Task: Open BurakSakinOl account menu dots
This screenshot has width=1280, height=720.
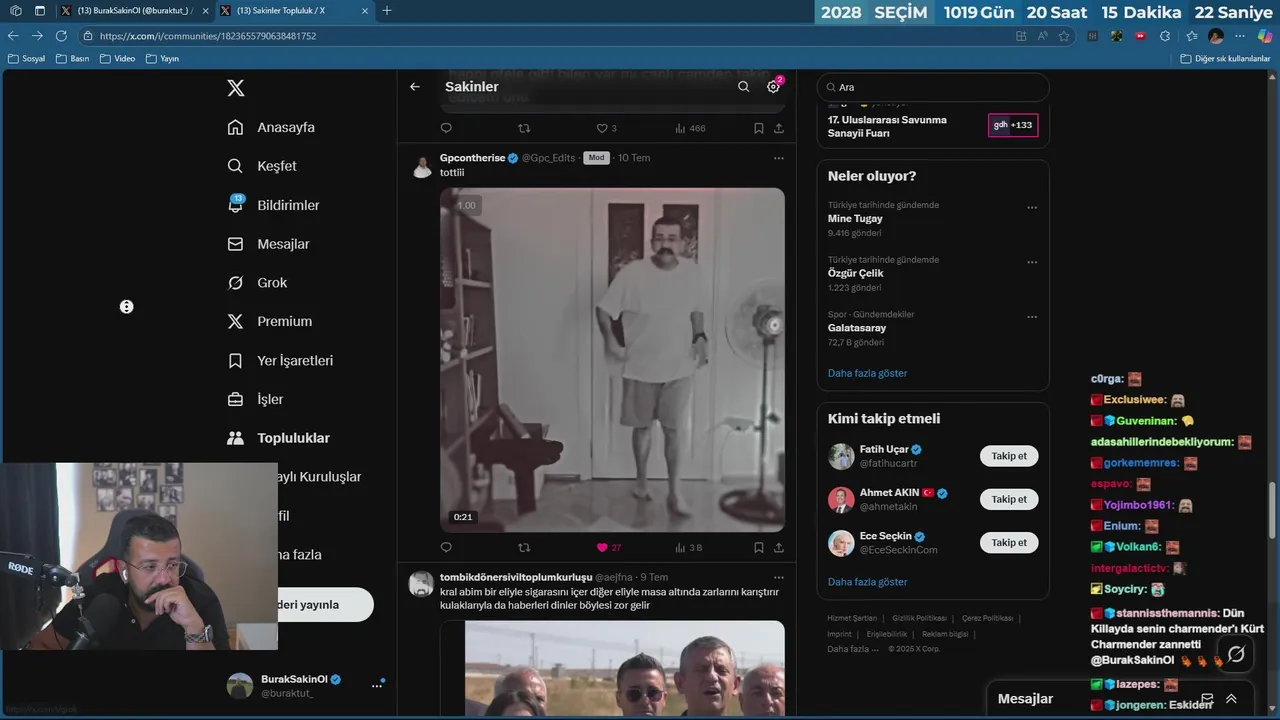Action: tap(377, 686)
